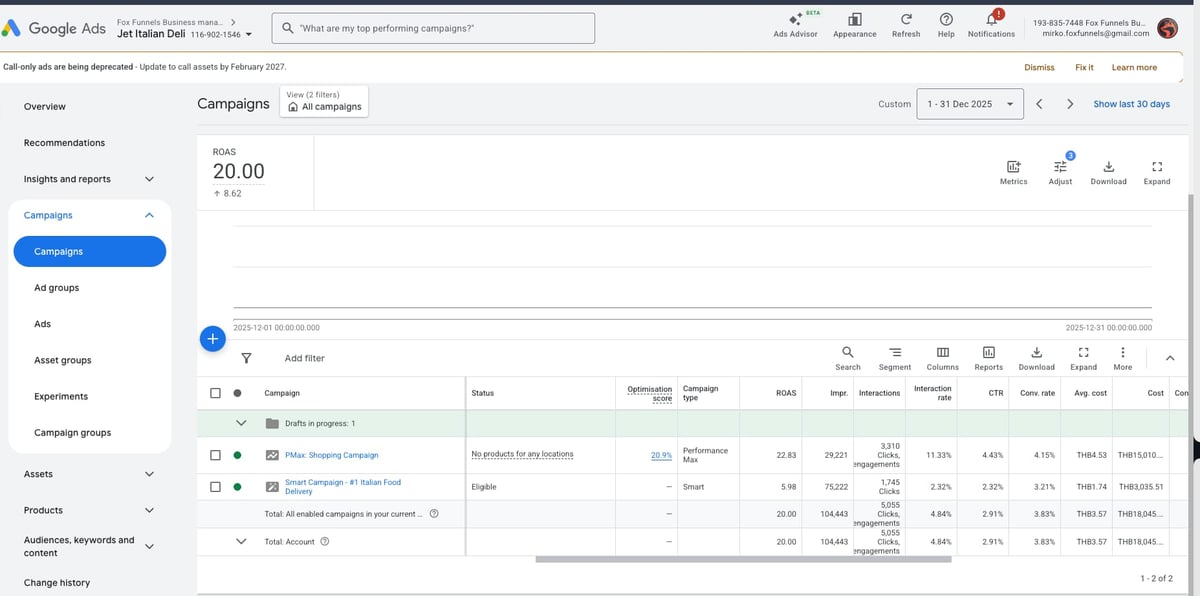Select Ad groups in the sidebar

57,288
